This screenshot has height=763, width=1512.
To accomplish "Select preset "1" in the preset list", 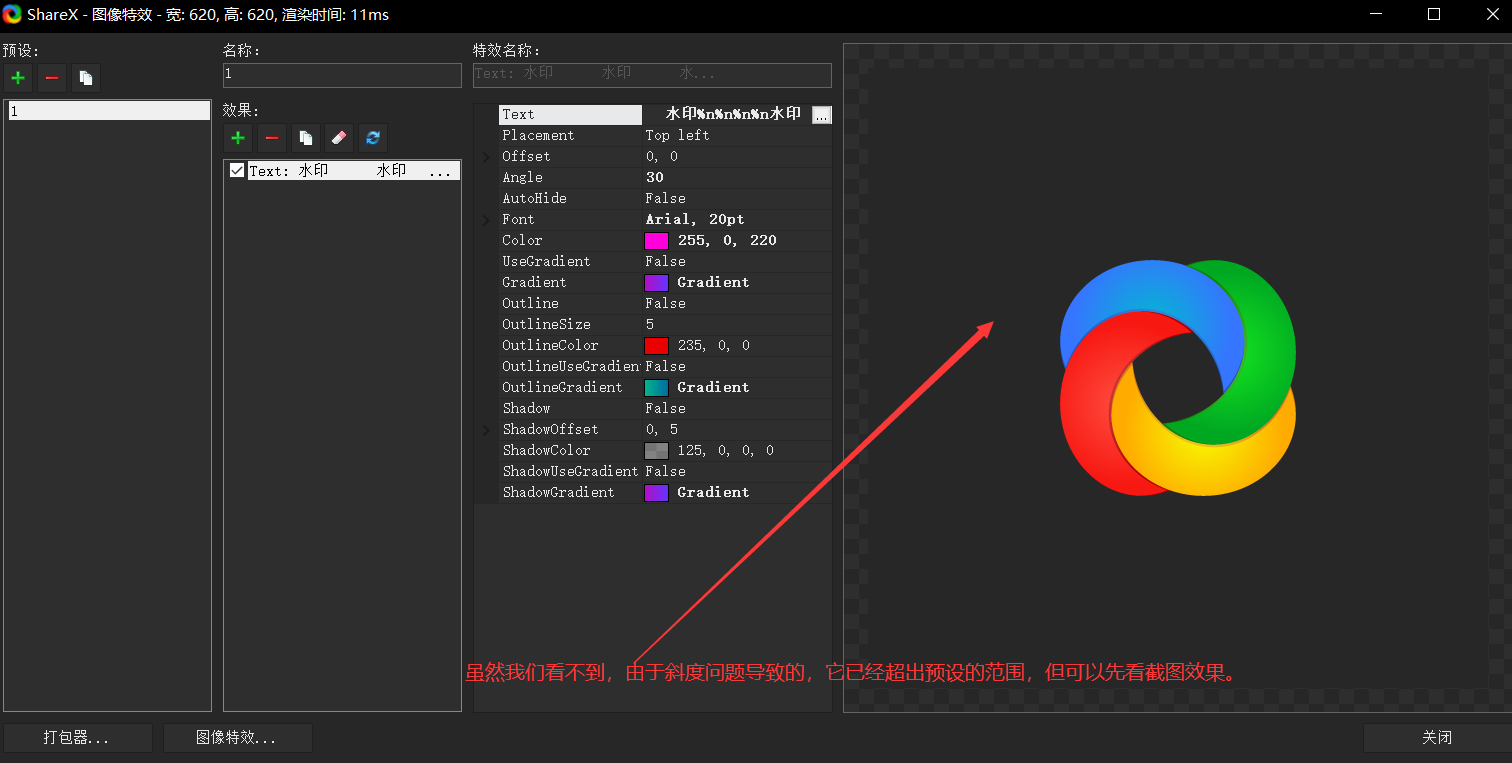I will tap(107, 111).
